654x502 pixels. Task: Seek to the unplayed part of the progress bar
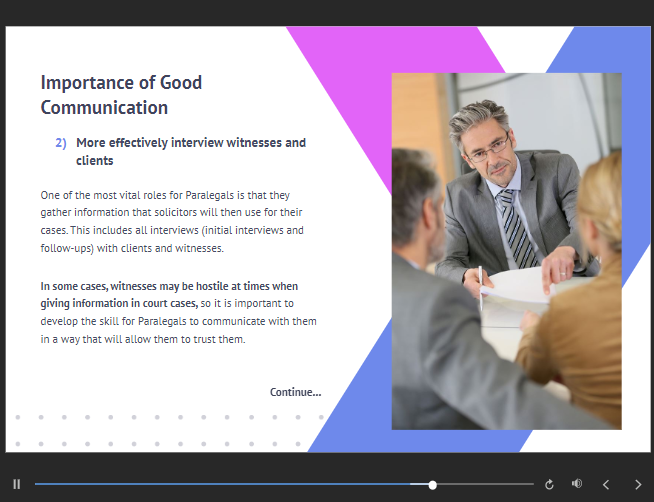(x=485, y=484)
